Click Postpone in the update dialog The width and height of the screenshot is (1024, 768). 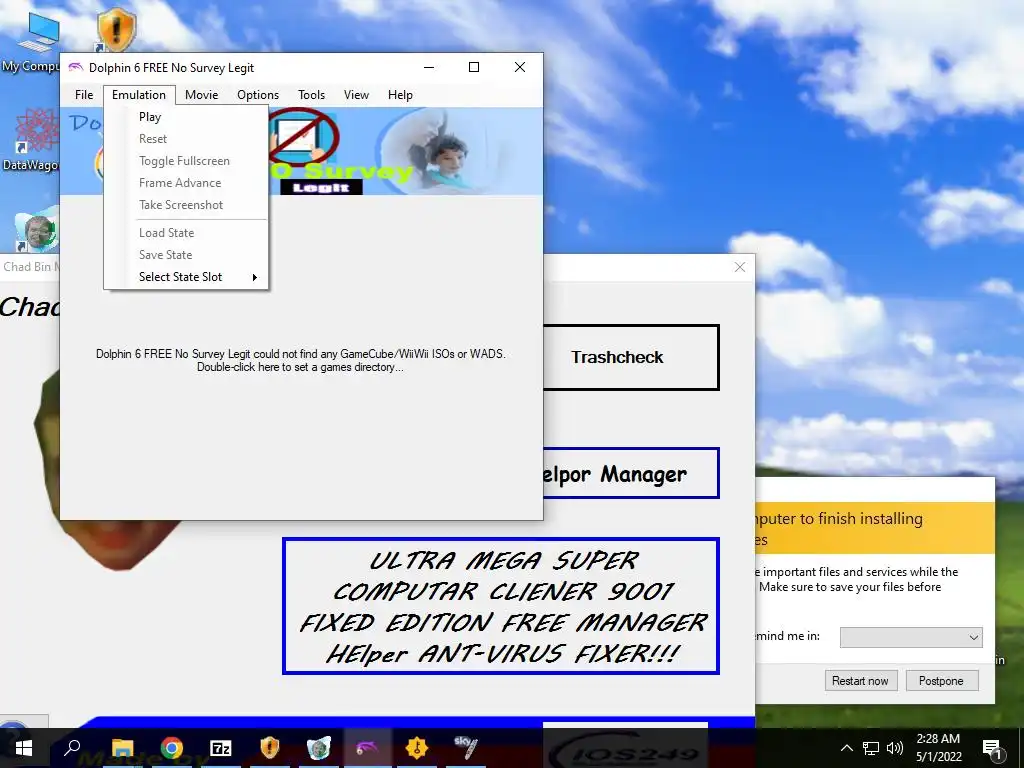point(941,680)
